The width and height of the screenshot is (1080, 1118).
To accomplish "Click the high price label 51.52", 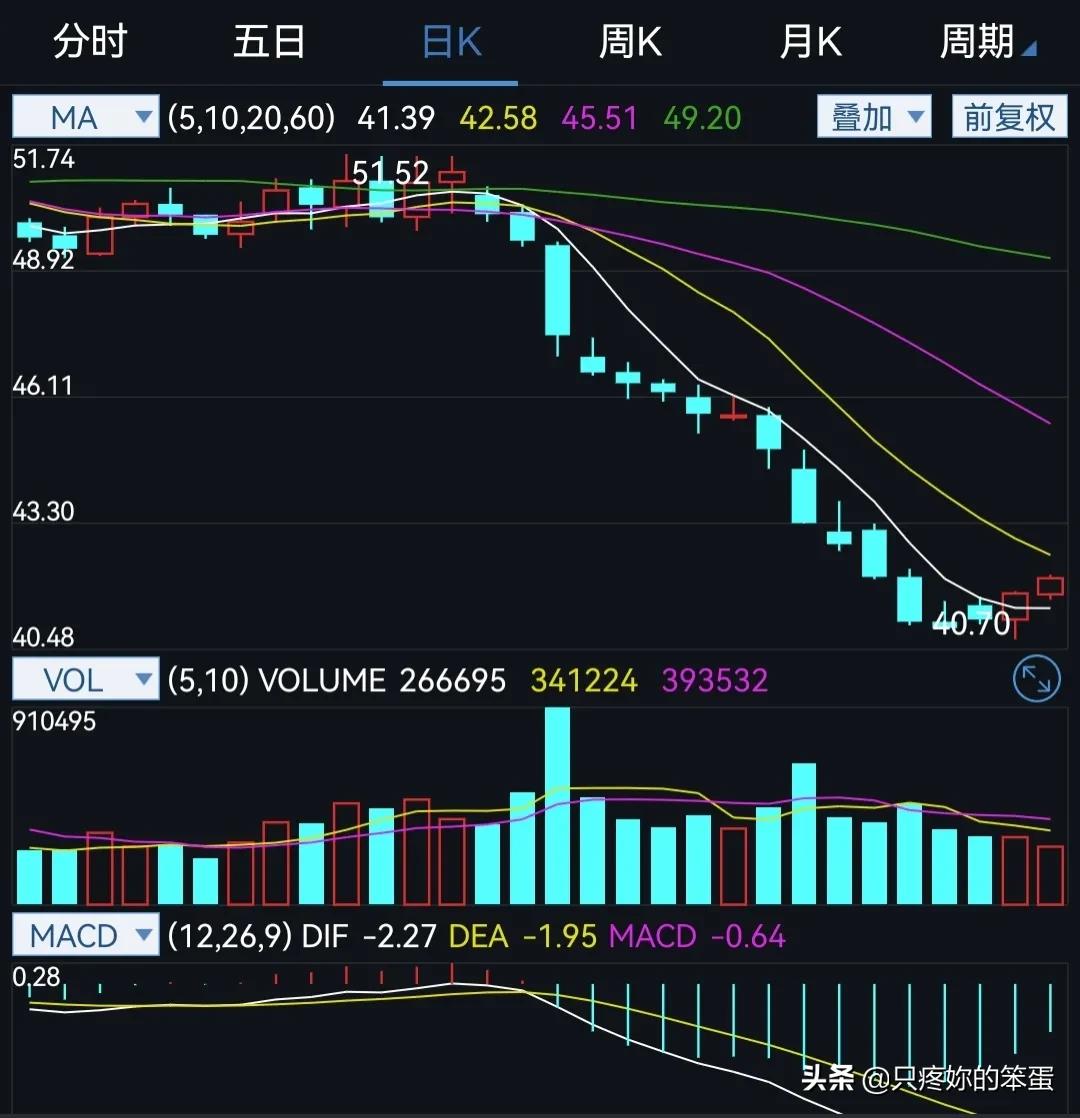I will [x=390, y=173].
